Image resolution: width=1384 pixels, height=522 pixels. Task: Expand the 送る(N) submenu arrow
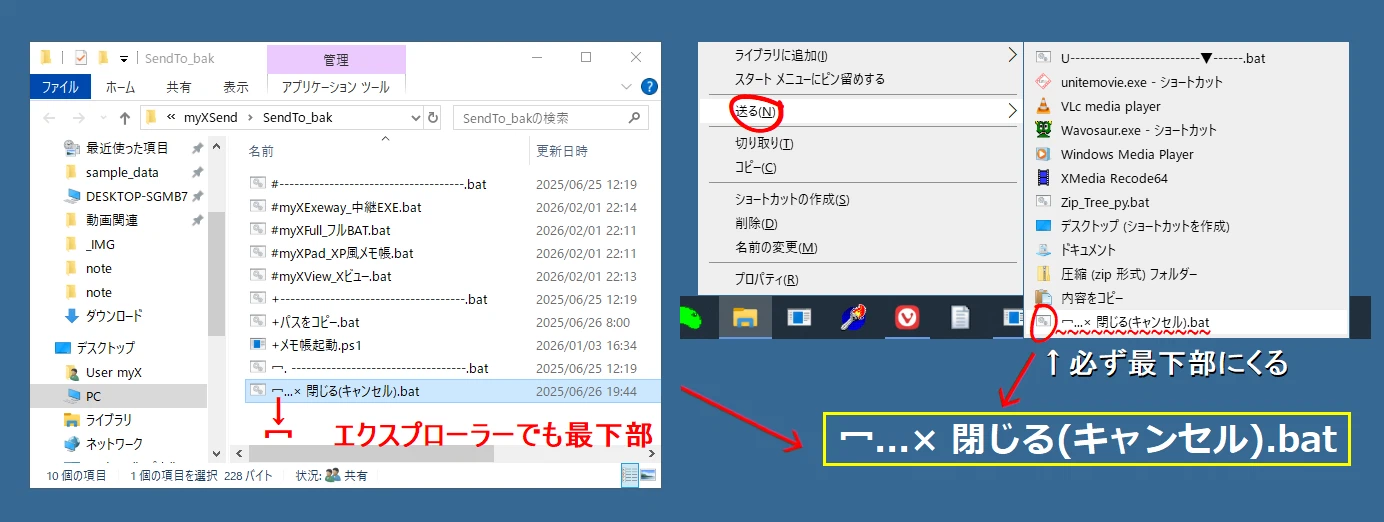point(1011,110)
